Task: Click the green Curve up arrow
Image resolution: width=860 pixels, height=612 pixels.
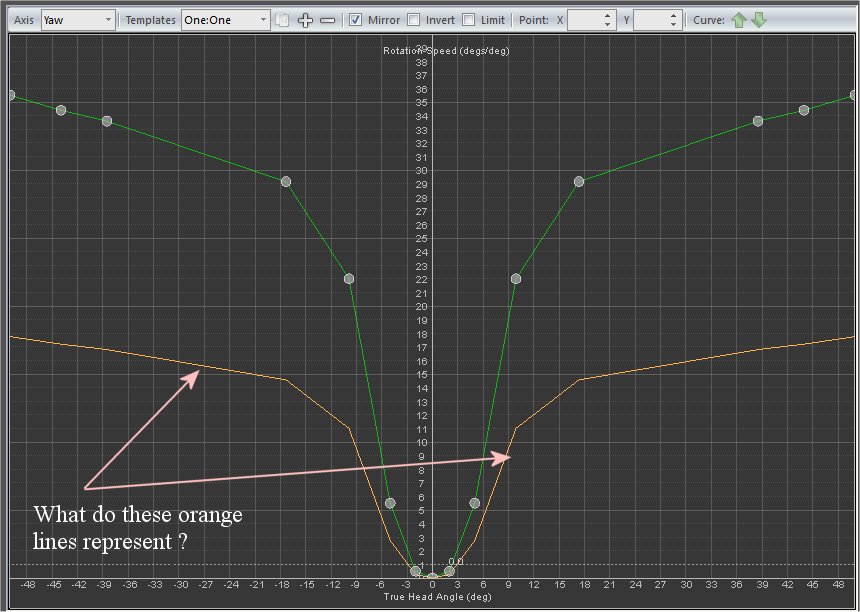Action: coord(739,20)
